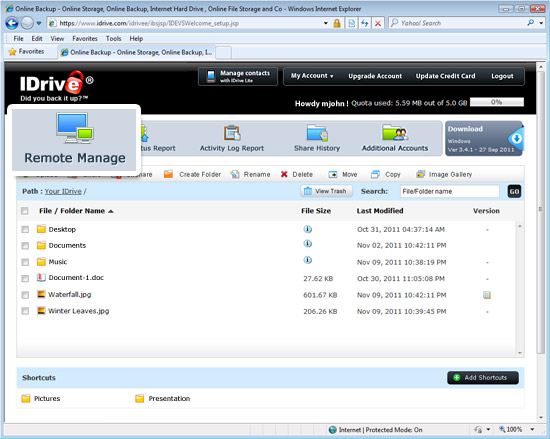Click the browser Refresh icon
Viewport: 550px width, 439px height.
click(x=365, y=23)
